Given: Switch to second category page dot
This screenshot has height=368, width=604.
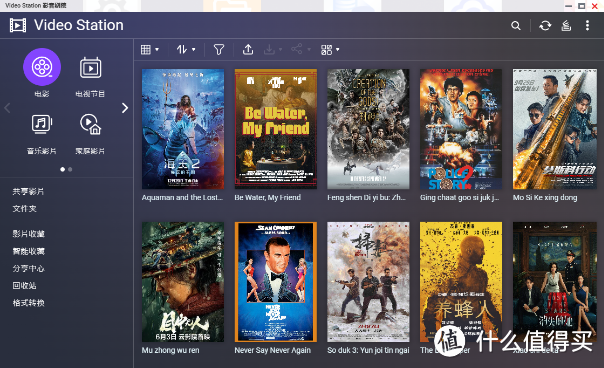Looking at the screenshot, I should [70, 169].
